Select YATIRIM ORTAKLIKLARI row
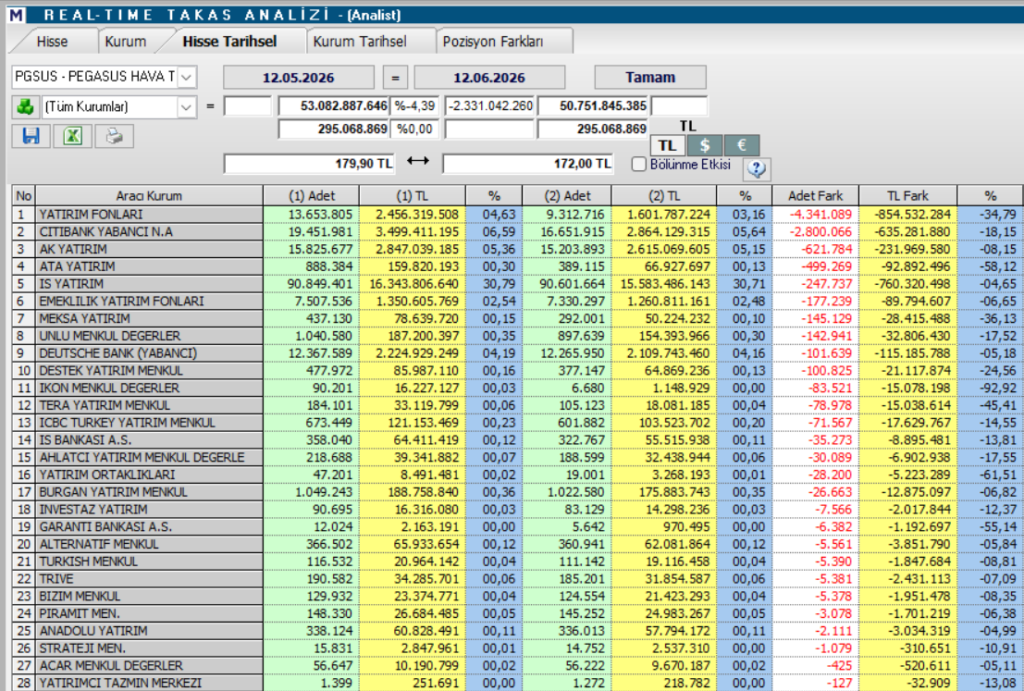 (517, 475)
